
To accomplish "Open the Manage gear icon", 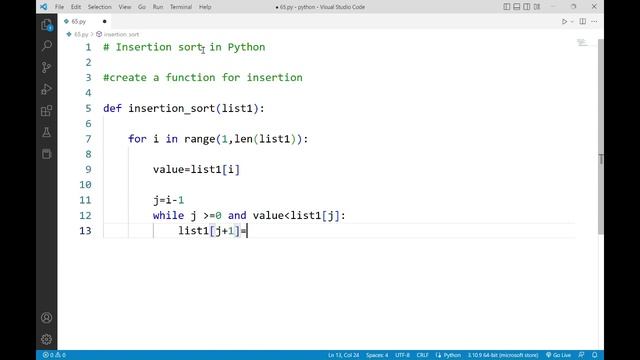I will coord(47,339).
